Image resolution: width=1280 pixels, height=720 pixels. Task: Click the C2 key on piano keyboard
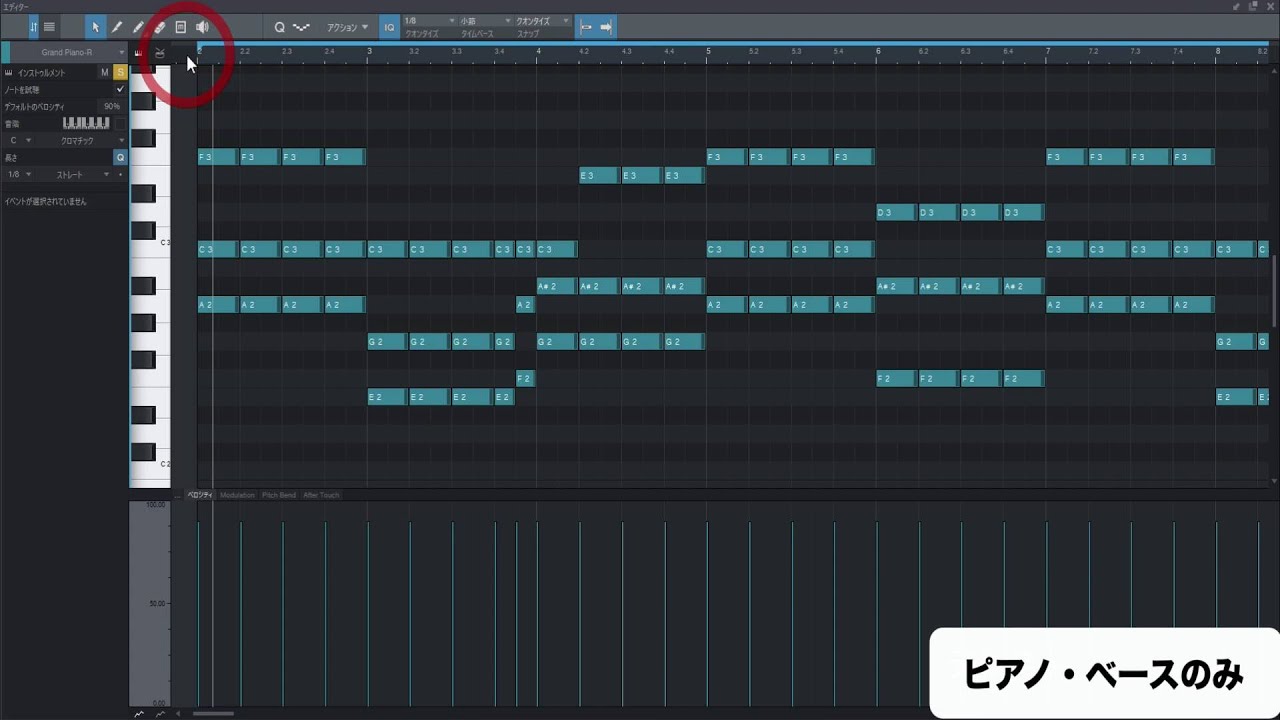(x=150, y=465)
